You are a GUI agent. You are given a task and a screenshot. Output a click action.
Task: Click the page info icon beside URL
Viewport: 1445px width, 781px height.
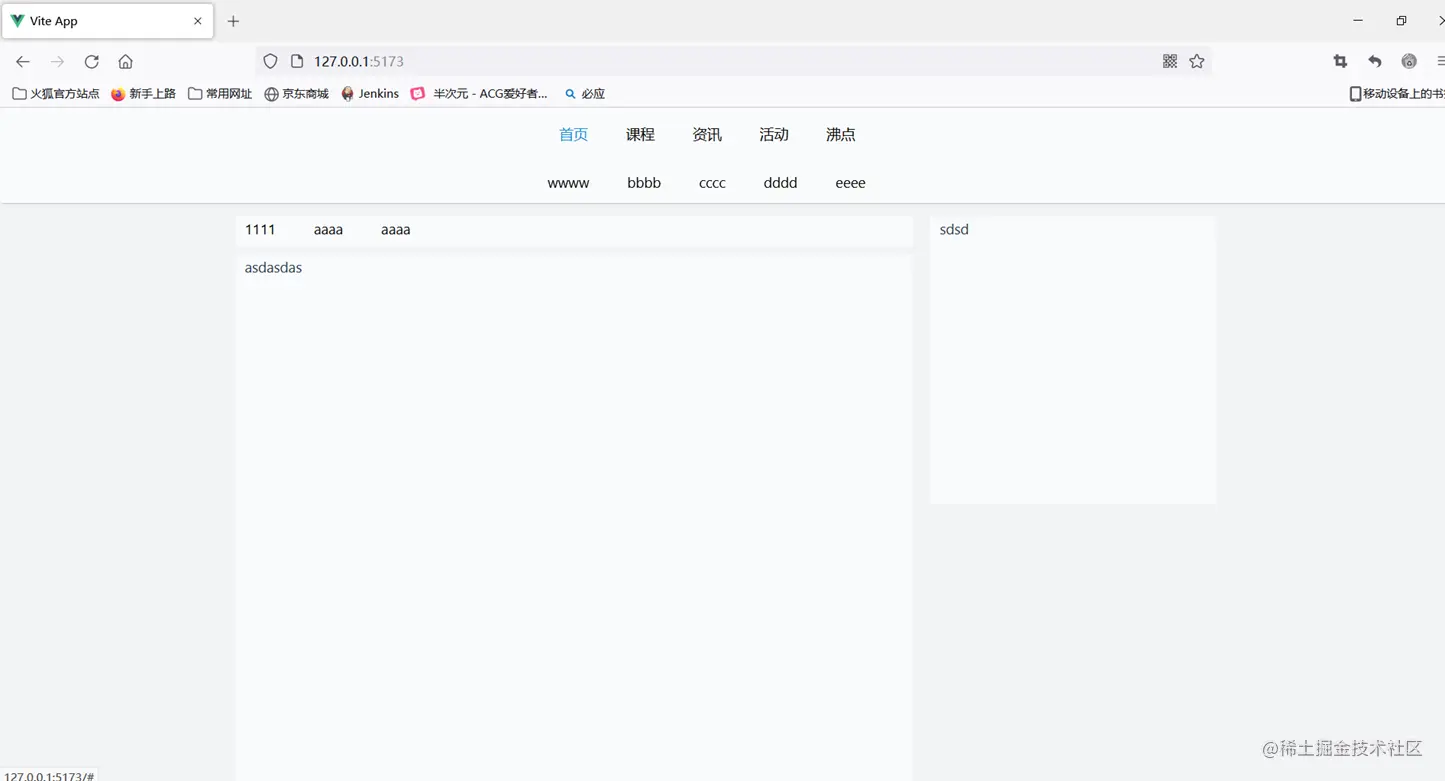[297, 61]
